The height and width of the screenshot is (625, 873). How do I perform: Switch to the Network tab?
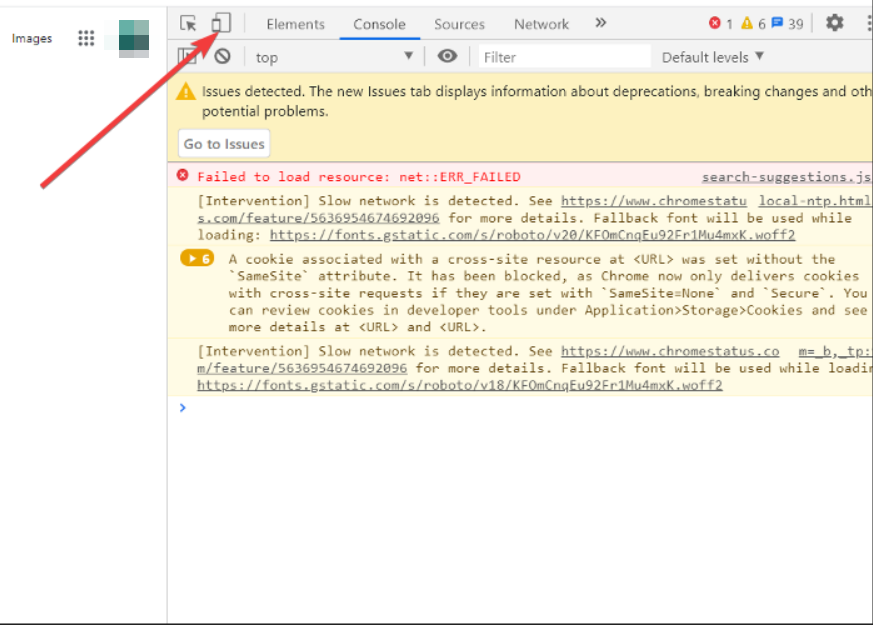coord(541,24)
